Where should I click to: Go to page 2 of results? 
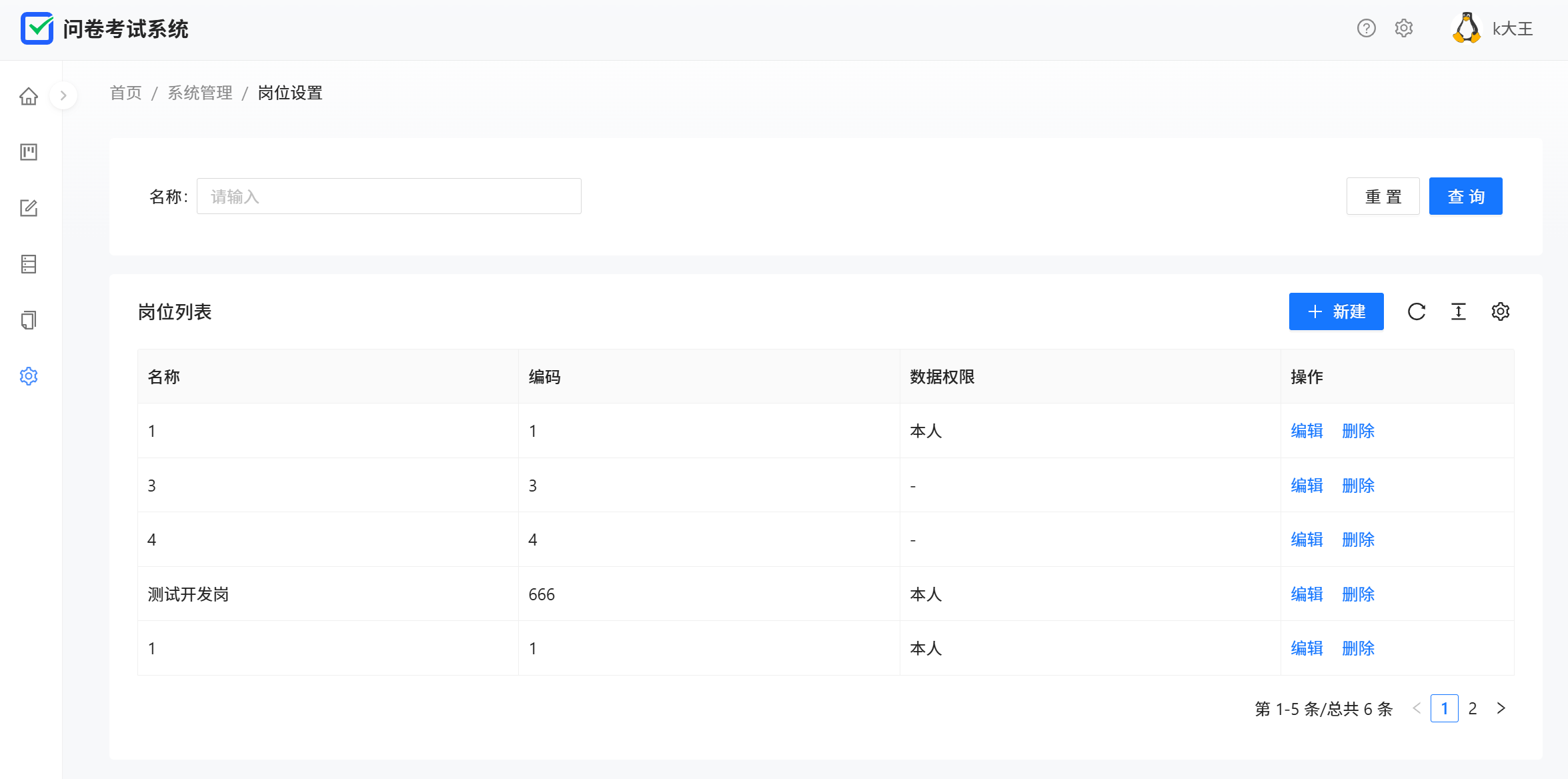[1473, 708]
